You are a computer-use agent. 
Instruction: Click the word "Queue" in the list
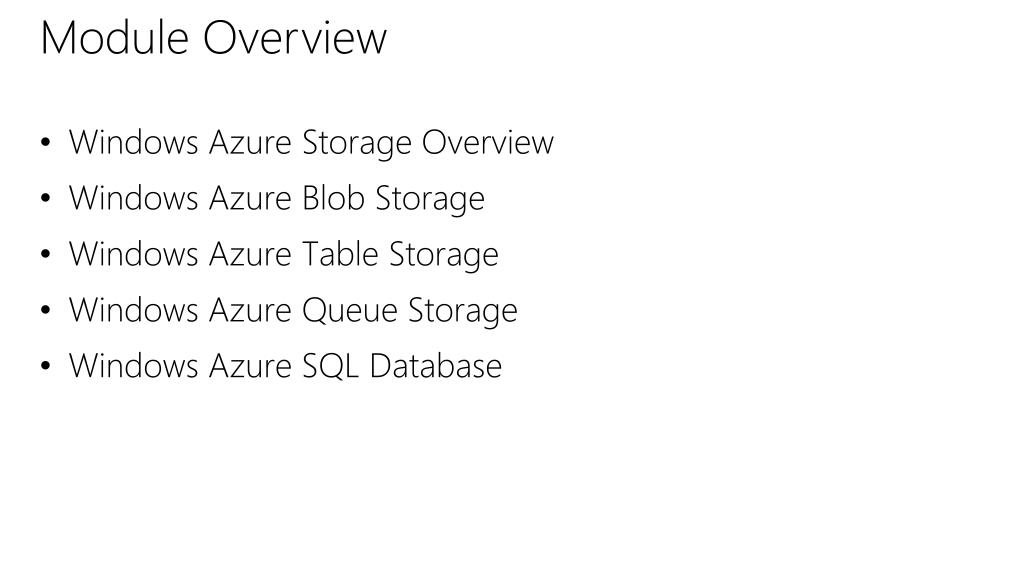click(x=350, y=311)
